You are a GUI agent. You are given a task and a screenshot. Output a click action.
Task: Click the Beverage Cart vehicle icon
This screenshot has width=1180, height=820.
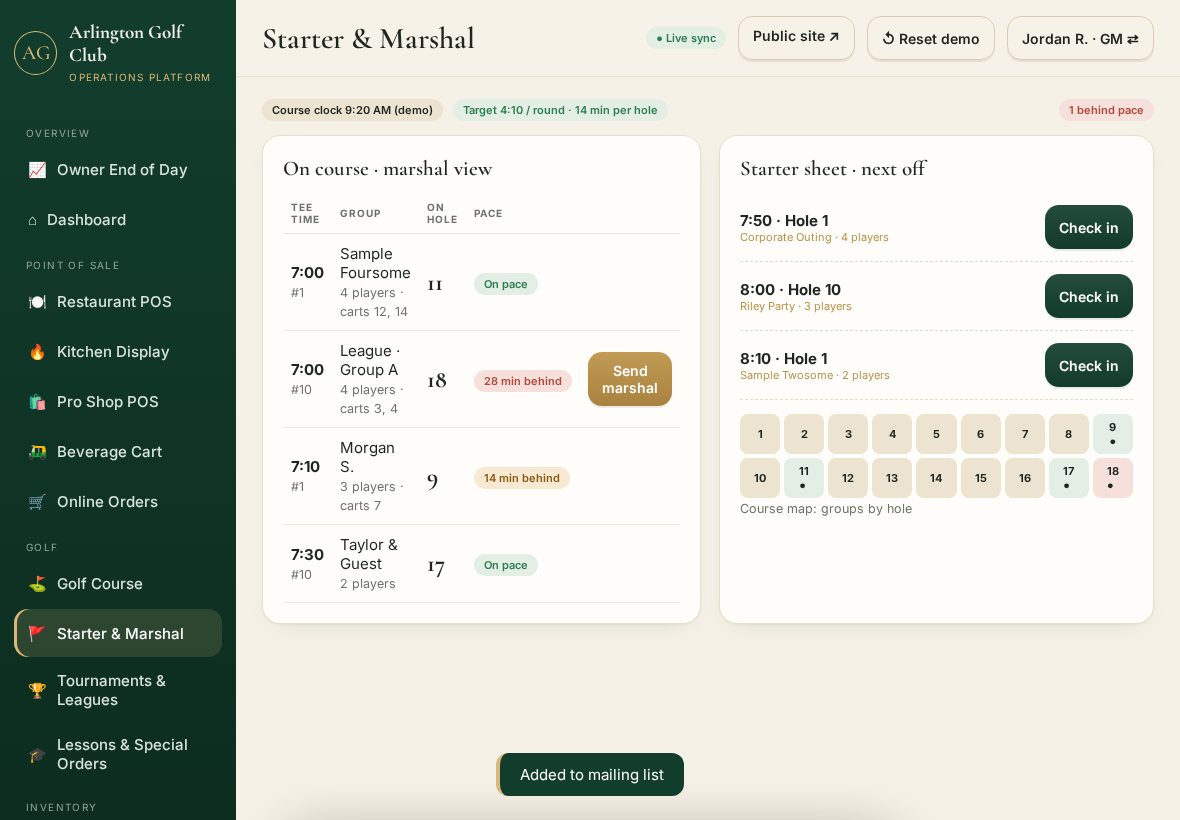[37, 452]
